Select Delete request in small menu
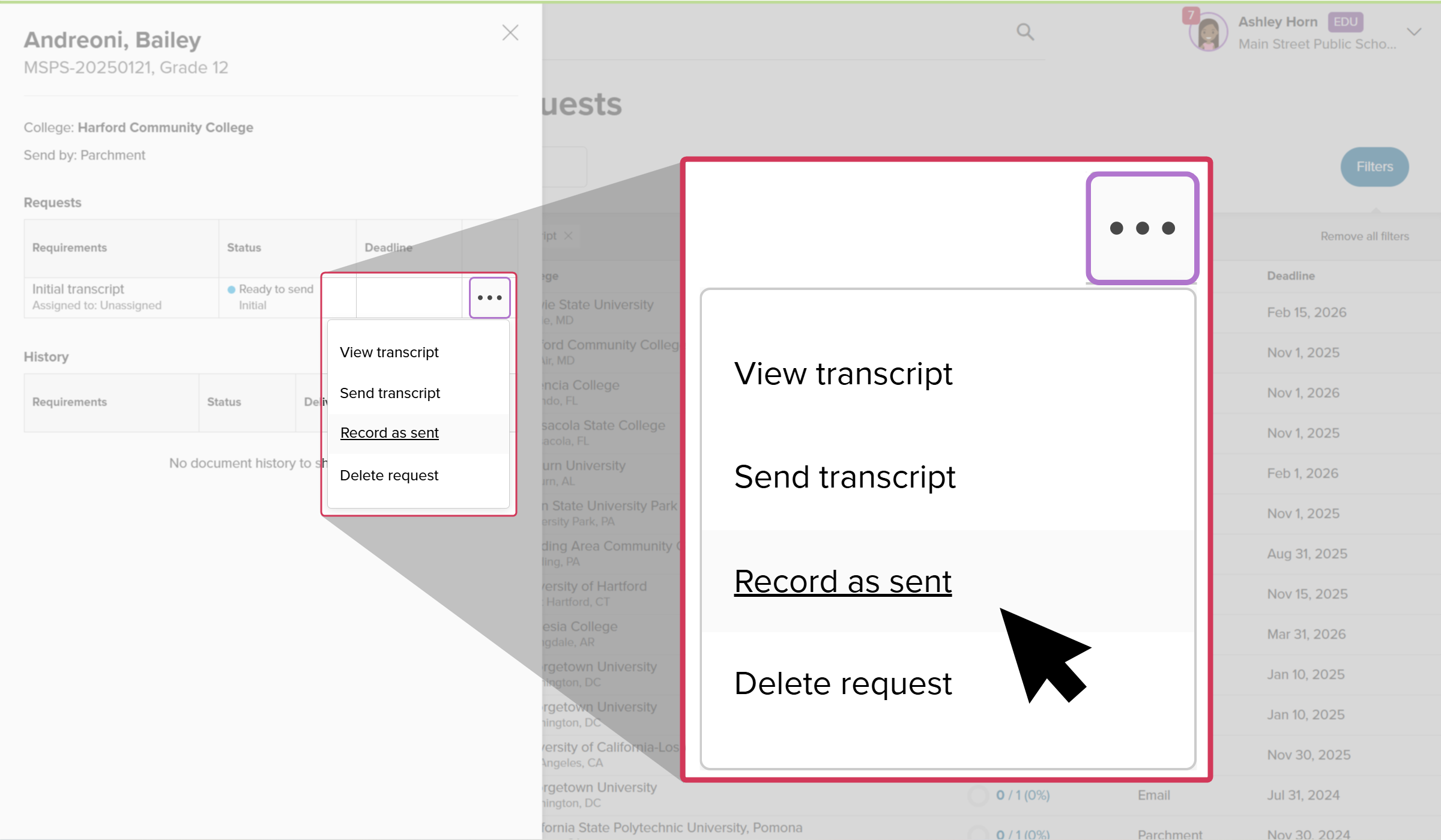This screenshot has width=1441, height=840. [389, 476]
